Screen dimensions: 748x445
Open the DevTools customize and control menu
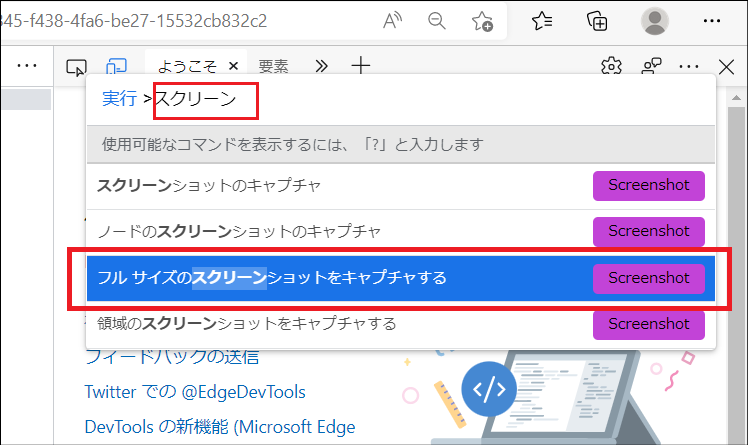click(x=689, y=67)
